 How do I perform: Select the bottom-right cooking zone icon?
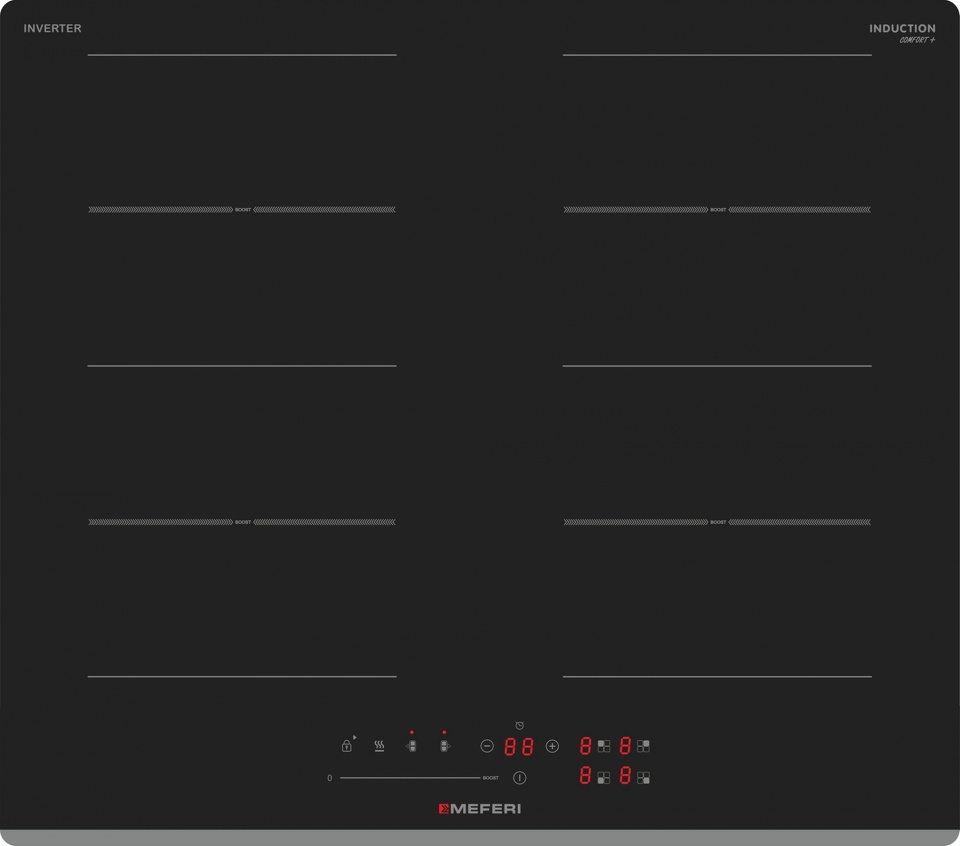pyautogui.click(x=643, y=777)
